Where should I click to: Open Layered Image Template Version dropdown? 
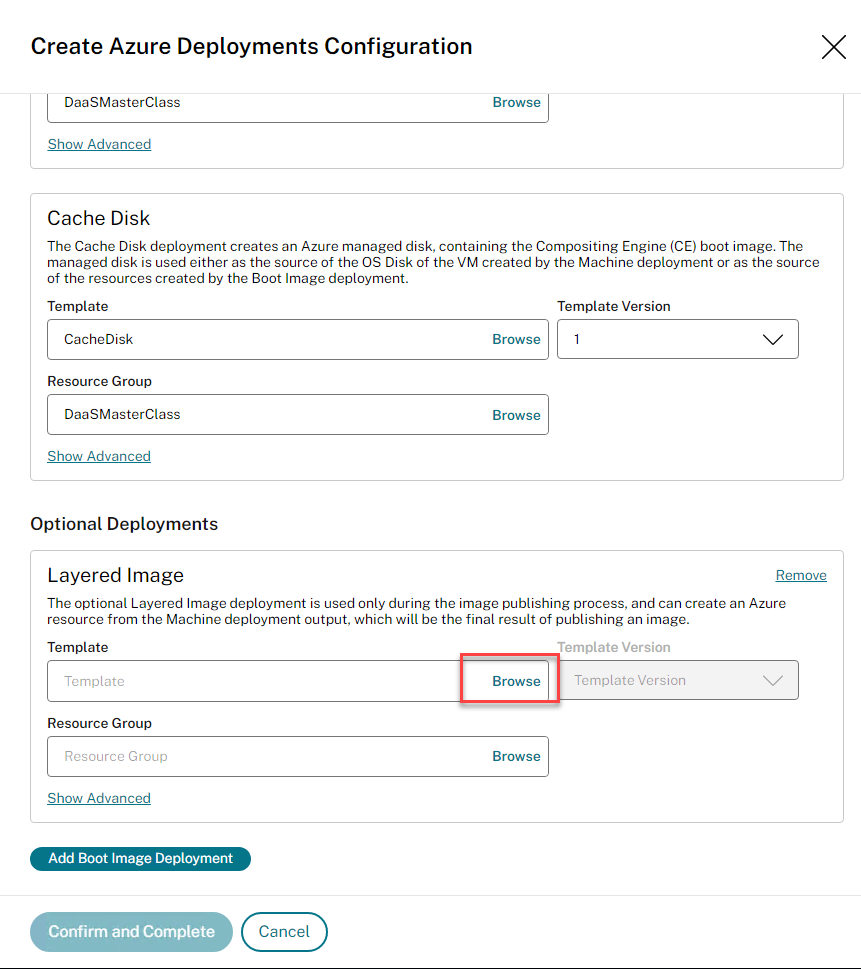coord(677,681)
